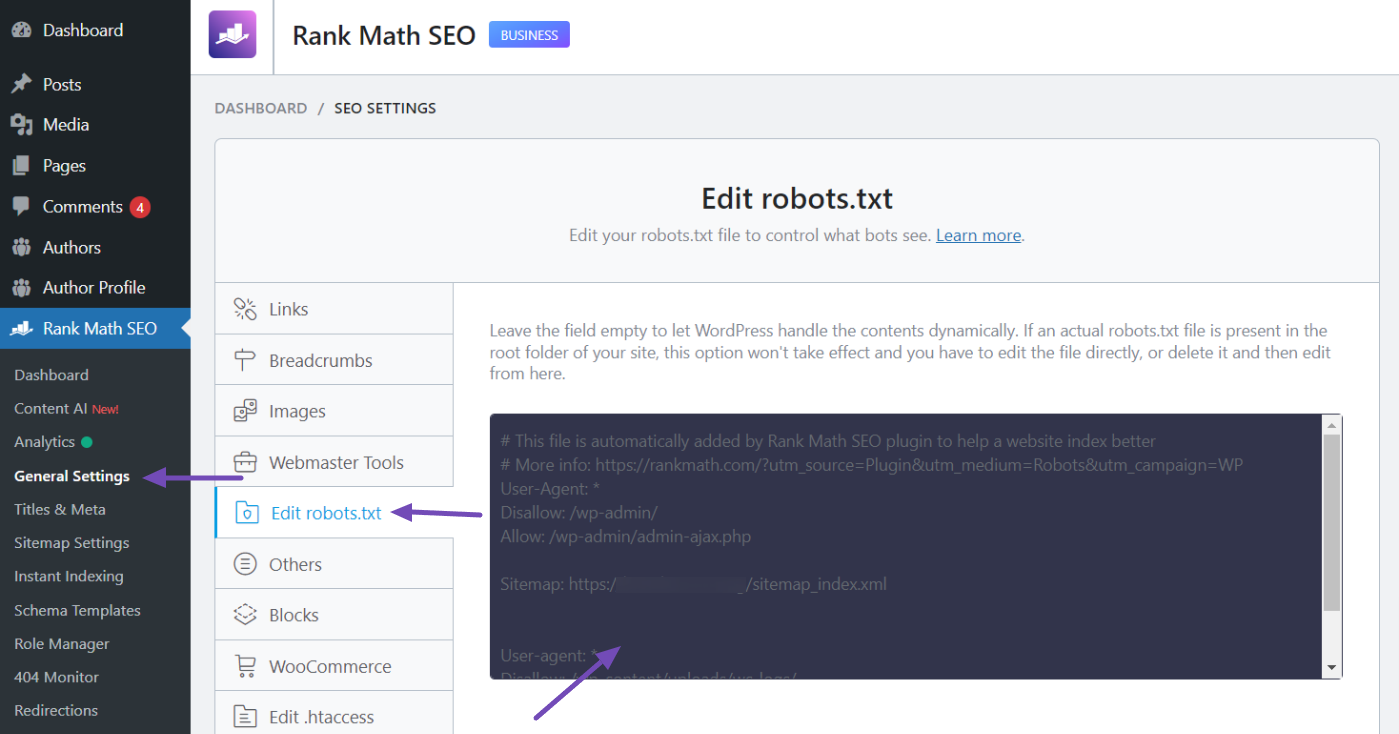Viewport: 1399px width, 734px height.
Task: Click the Images tab picture icon
Action: tap(245, 411)
